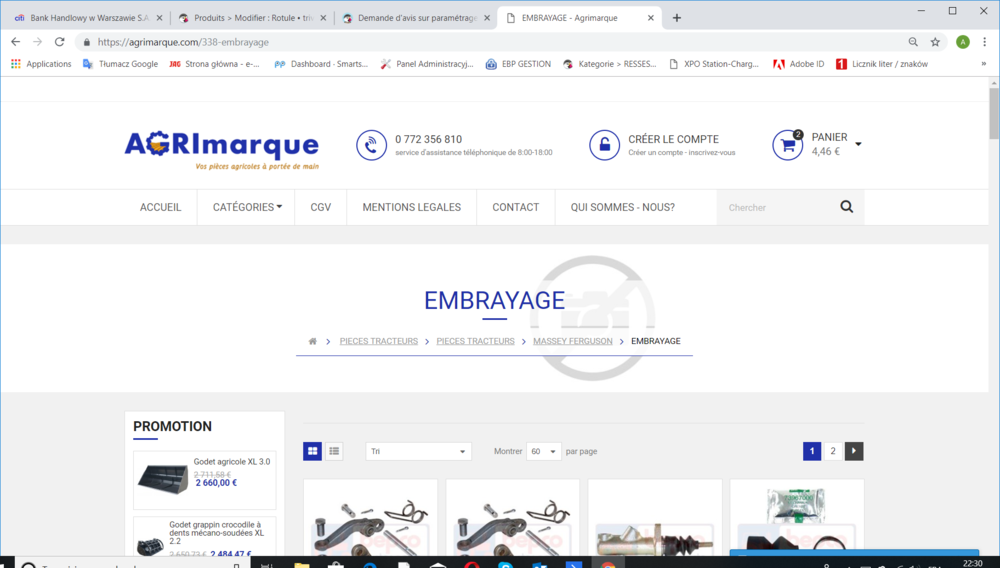The image size is (1000, 568).
Task: Open Godet grappin crocodile promotion
Action: [x=216, y=533]
